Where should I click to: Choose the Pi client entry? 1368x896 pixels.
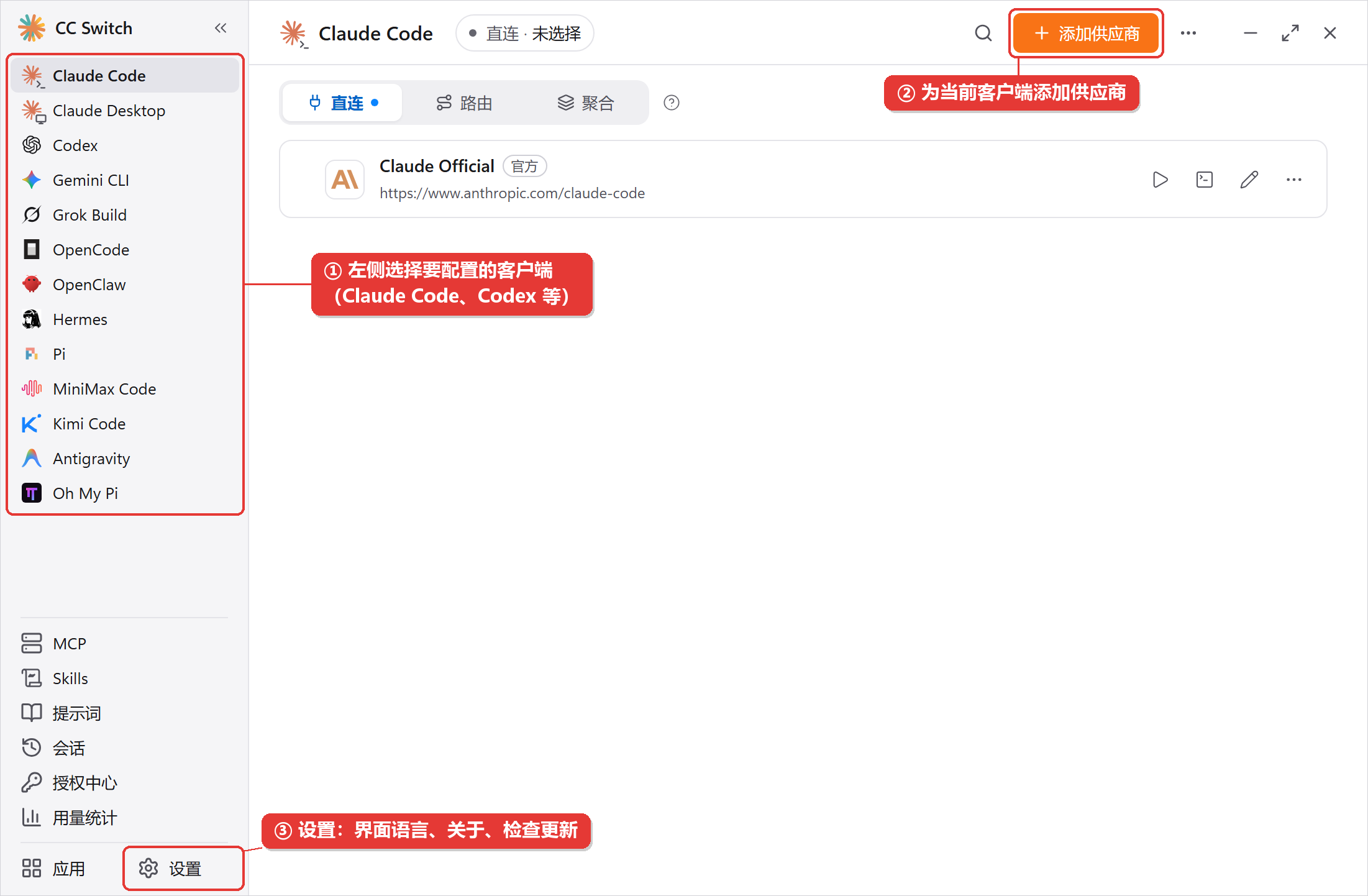point(125,354)
